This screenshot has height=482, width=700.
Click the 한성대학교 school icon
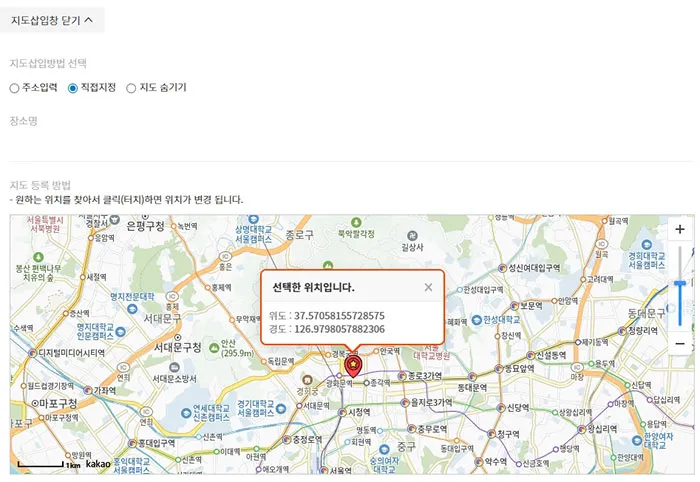(x=477, y=320)
